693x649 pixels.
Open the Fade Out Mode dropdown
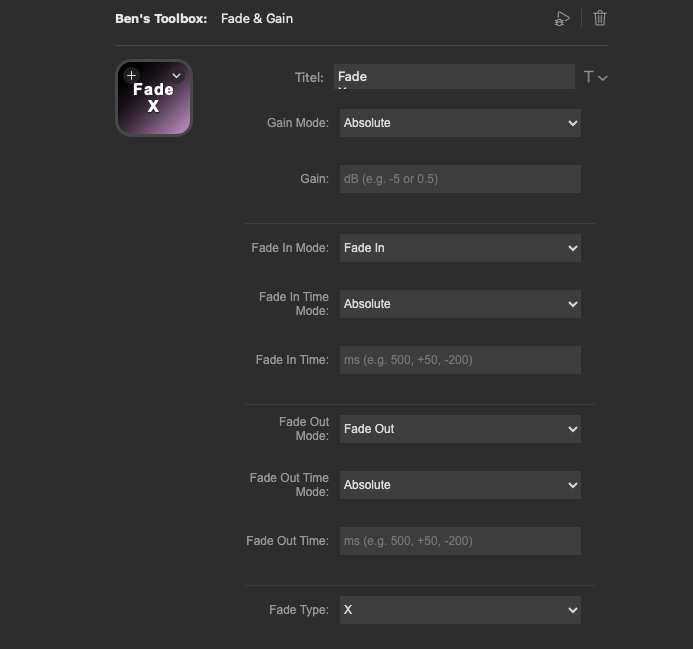pyautogui.click(x=460, y=429)
